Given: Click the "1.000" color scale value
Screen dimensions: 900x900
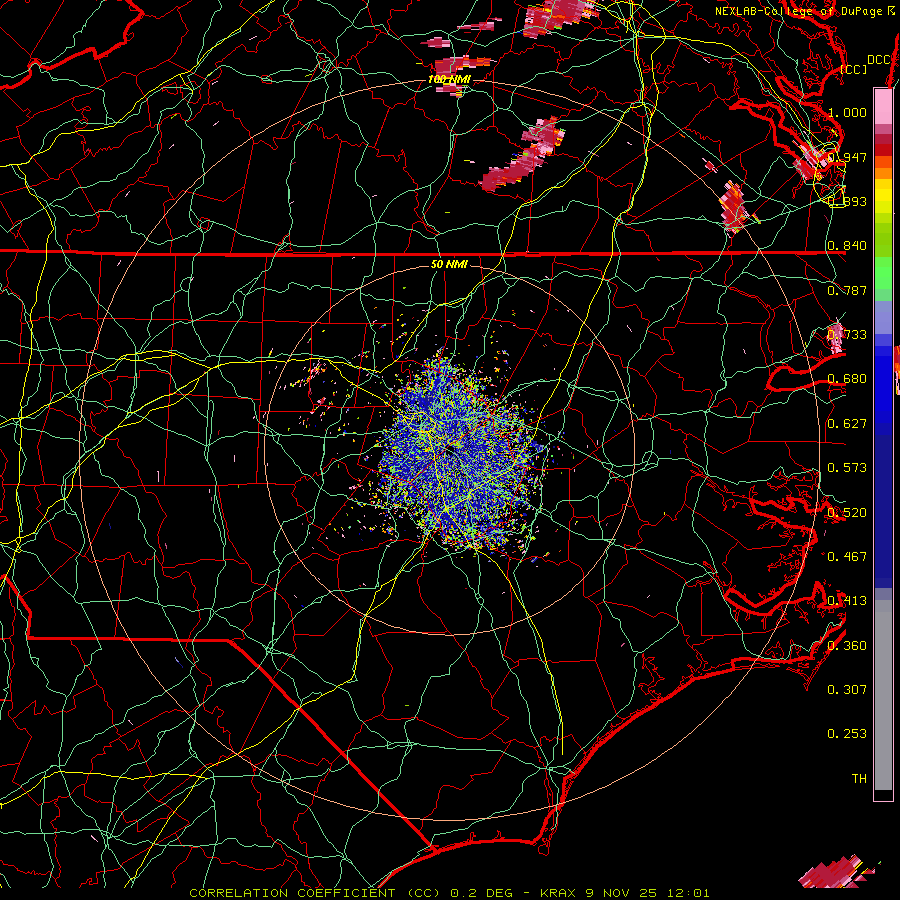Looking at the screenshot, I should coord(847,112).
